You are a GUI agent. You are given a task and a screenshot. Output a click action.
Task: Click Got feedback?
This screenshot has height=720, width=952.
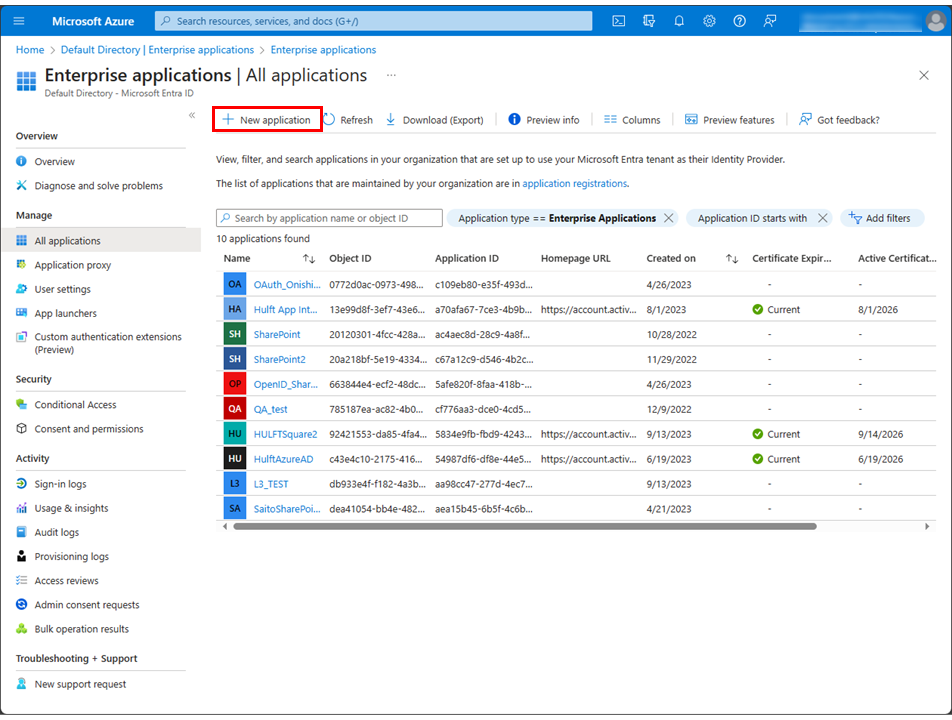click(840, 120)
